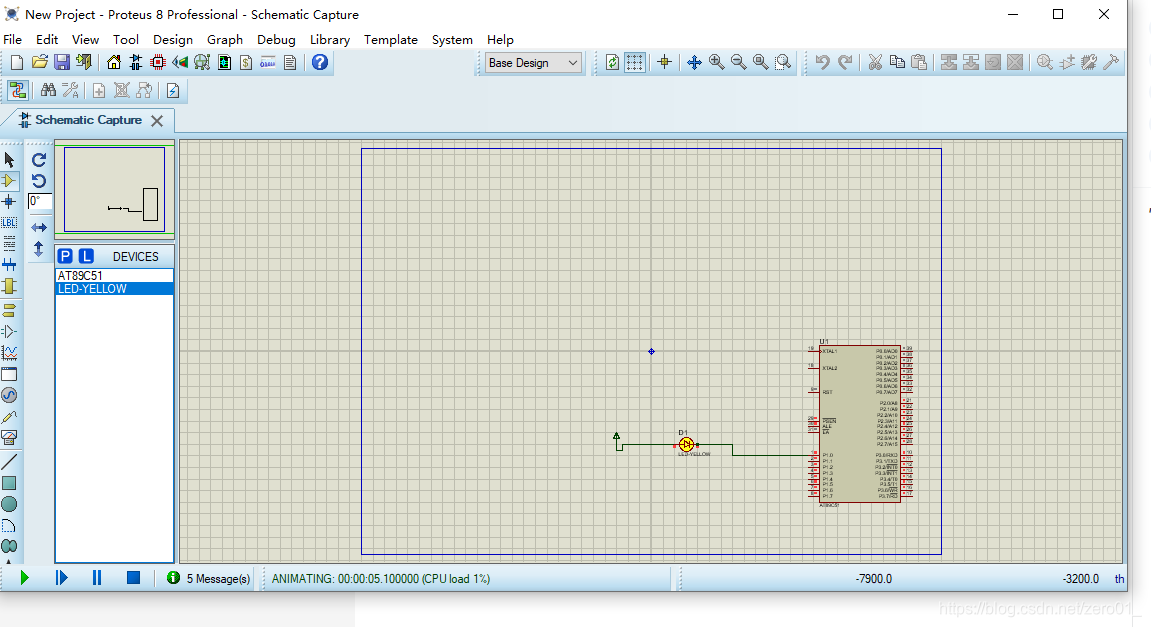The height and width of the screenshot is (627, 1151).
Task: Flip vertically with Y-mirror arrows
Action: point(39,249)
